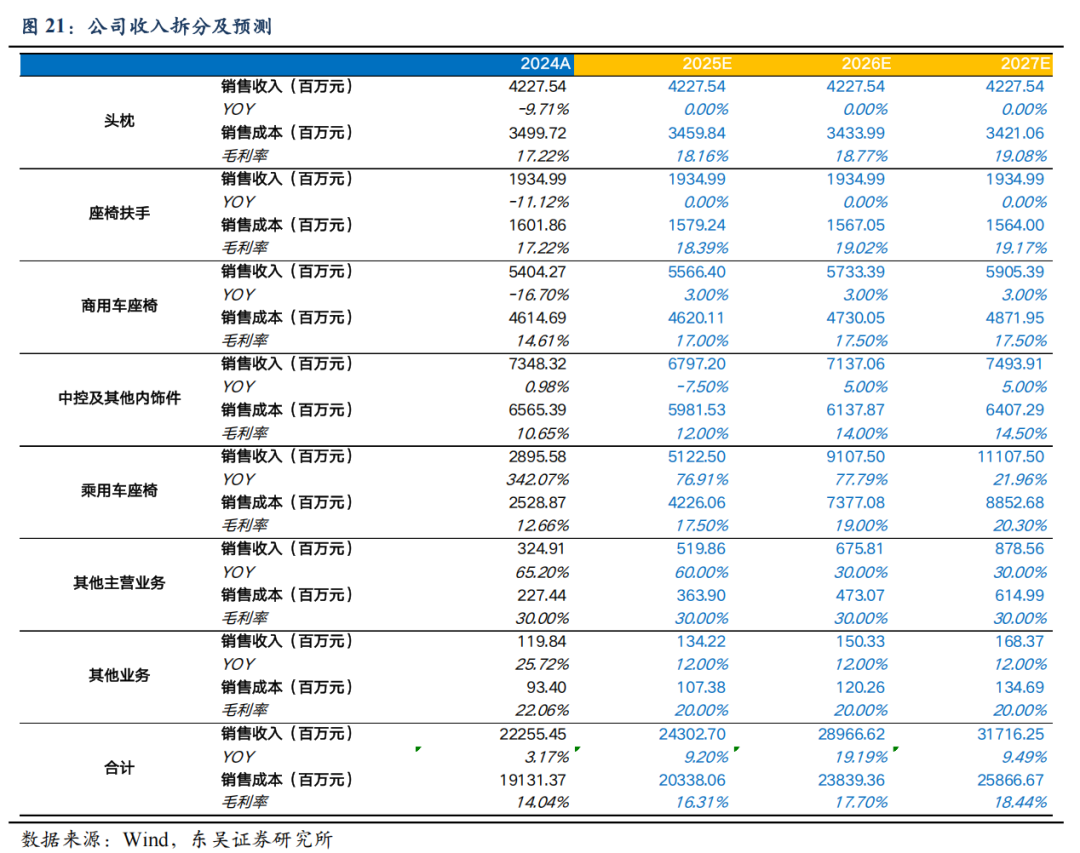The width and height of the screenshot is (1080, 853).
Task: Select the 座椅扶手 row group label
Action: tap(119, 213)
